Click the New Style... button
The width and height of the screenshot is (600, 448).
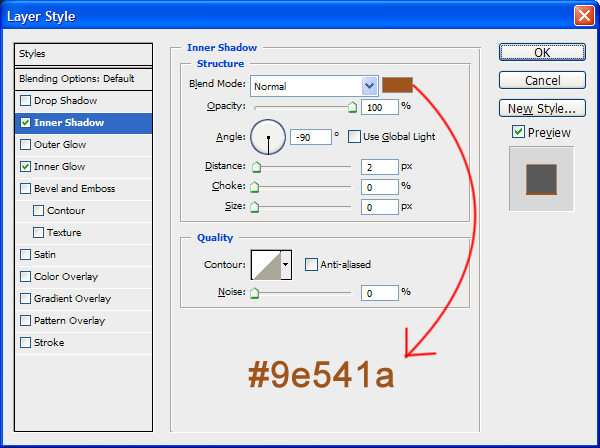point(542,108)
